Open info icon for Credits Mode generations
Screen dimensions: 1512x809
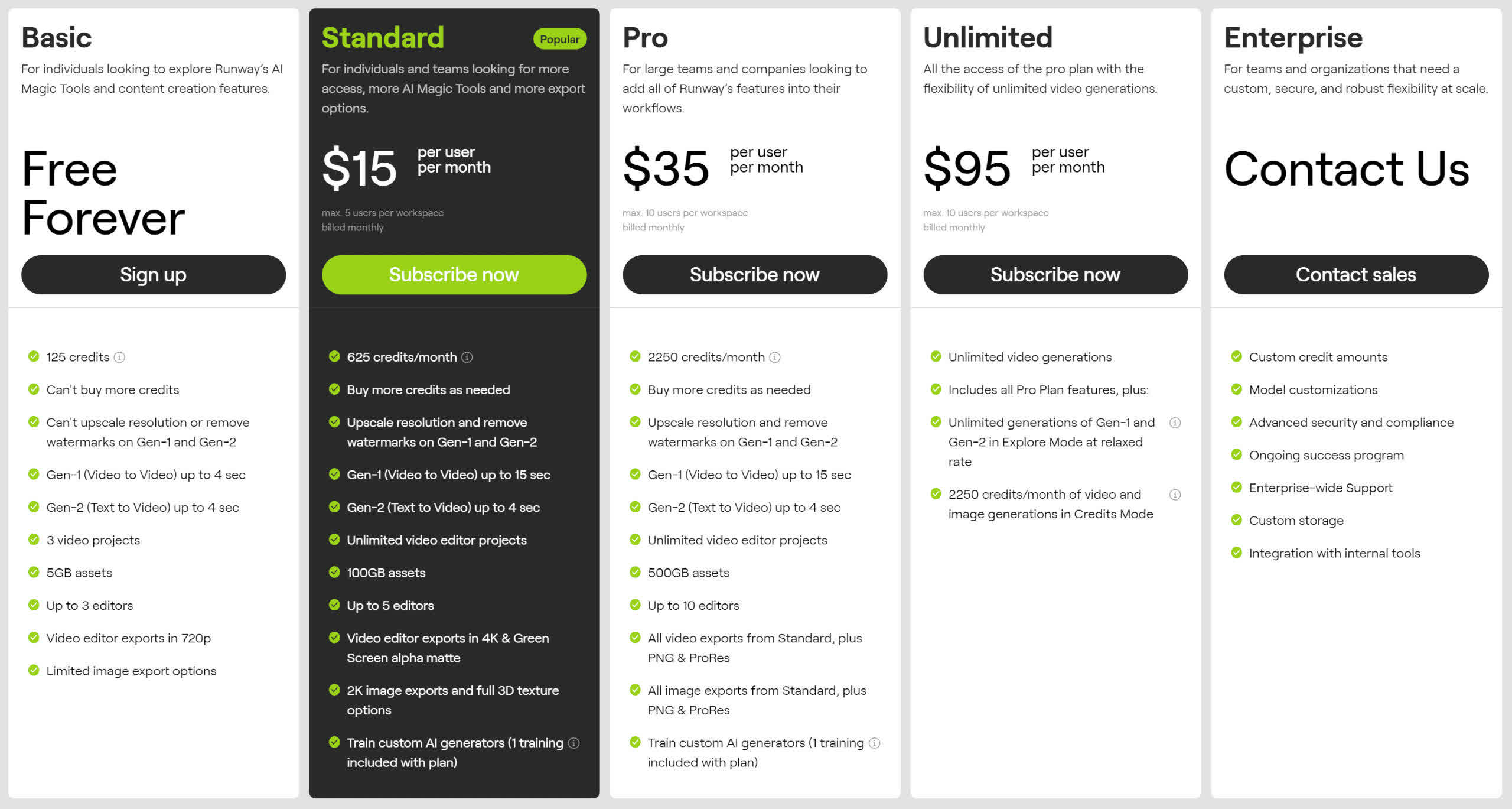[x=1175, y=495]
